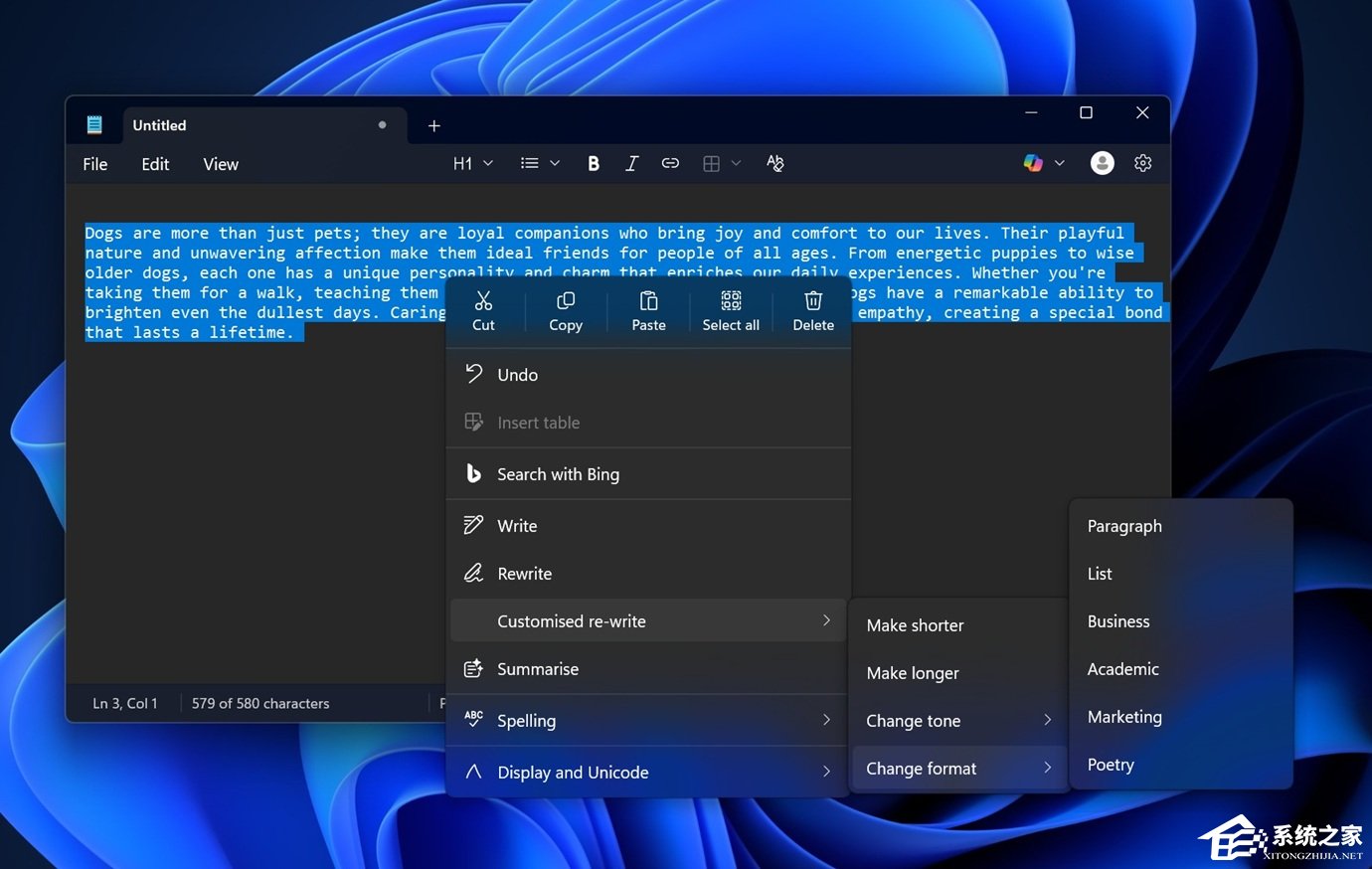1372x869 pixels.
Task: Toggle italic formatting in toolbar
Action: (x=631, y=164)
